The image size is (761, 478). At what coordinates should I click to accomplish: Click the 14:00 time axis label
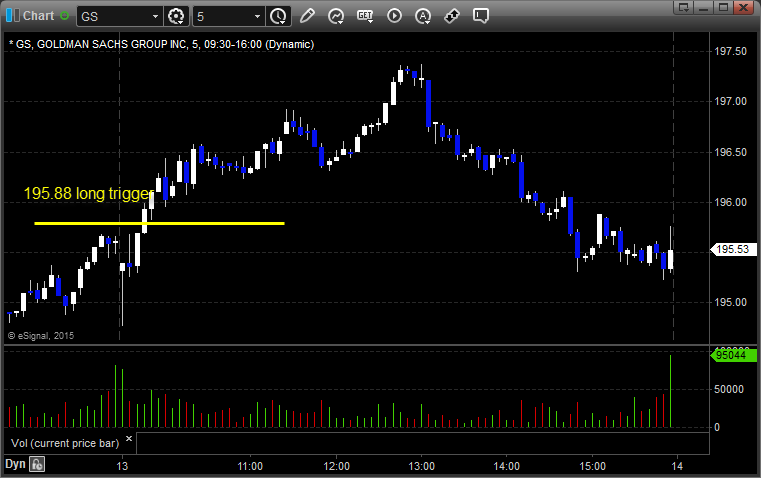pyautogui.click(x=507, y=466)
